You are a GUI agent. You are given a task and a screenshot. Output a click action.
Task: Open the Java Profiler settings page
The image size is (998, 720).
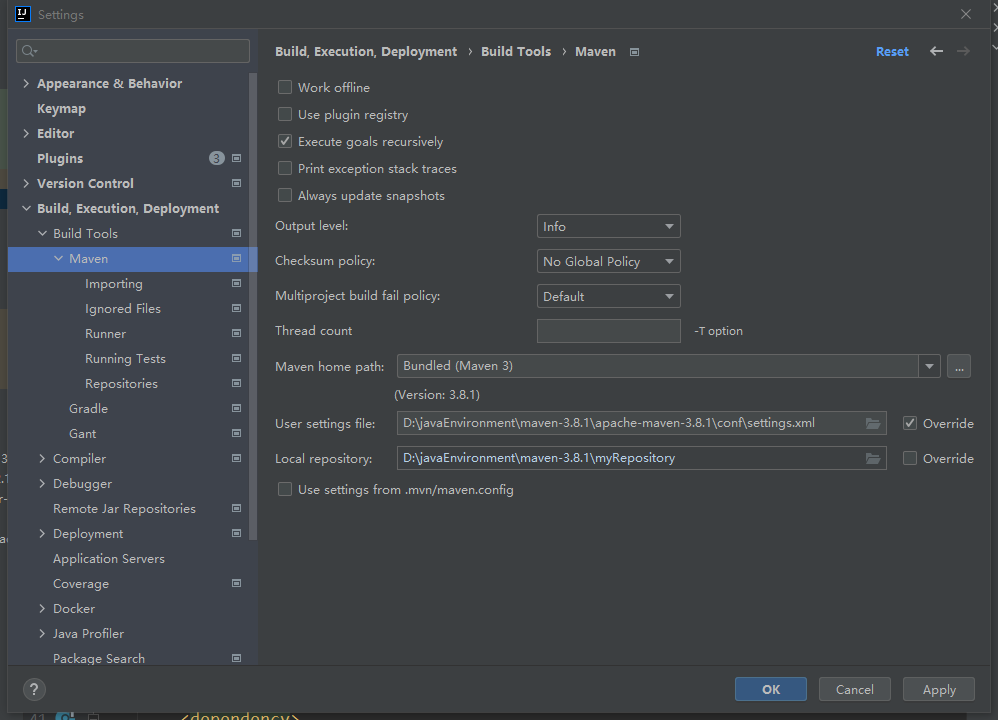coord(88,633)
